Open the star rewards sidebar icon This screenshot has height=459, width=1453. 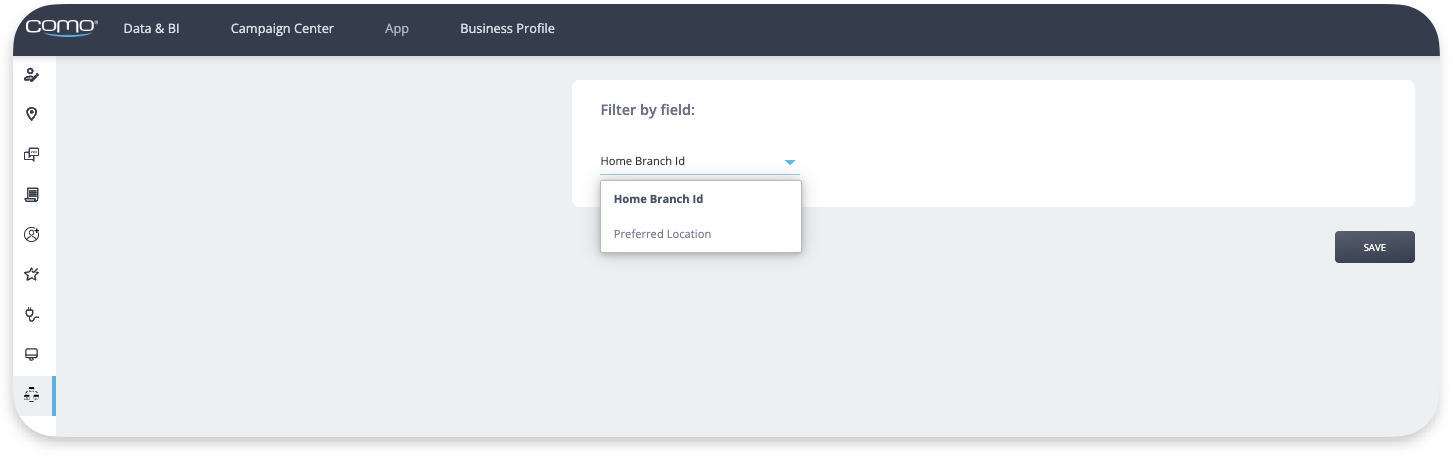pyautogui.click(x=31, y=275)
